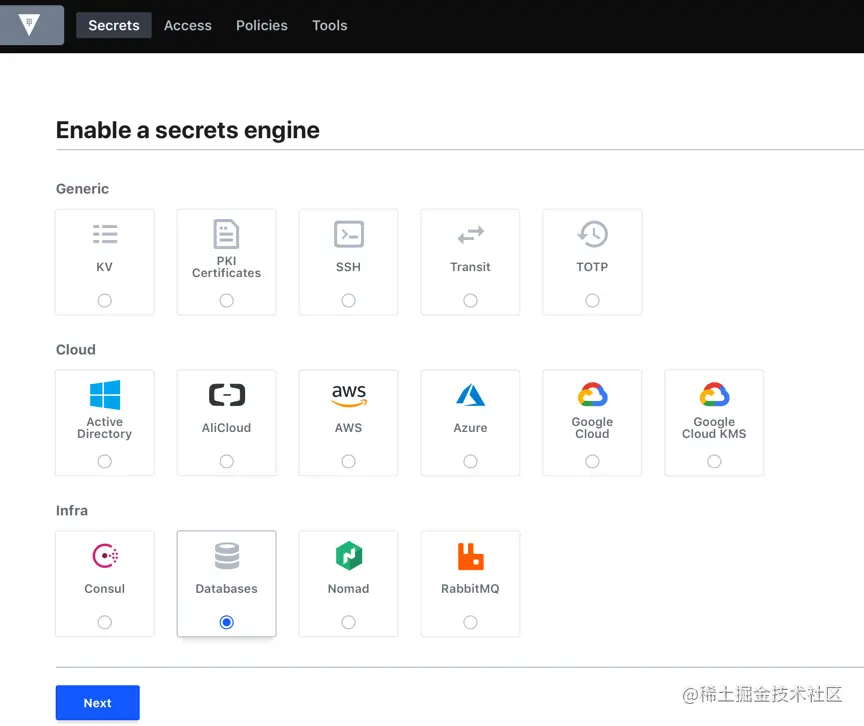Select the Active Directory radio button

105,461
